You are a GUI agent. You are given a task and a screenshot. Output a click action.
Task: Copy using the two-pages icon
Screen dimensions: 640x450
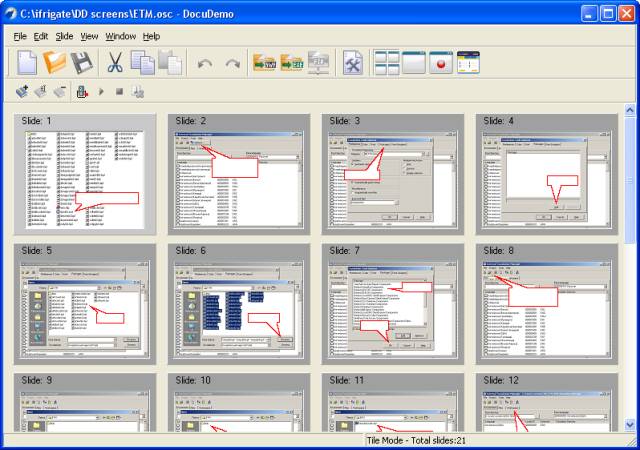tap(142, 63)
